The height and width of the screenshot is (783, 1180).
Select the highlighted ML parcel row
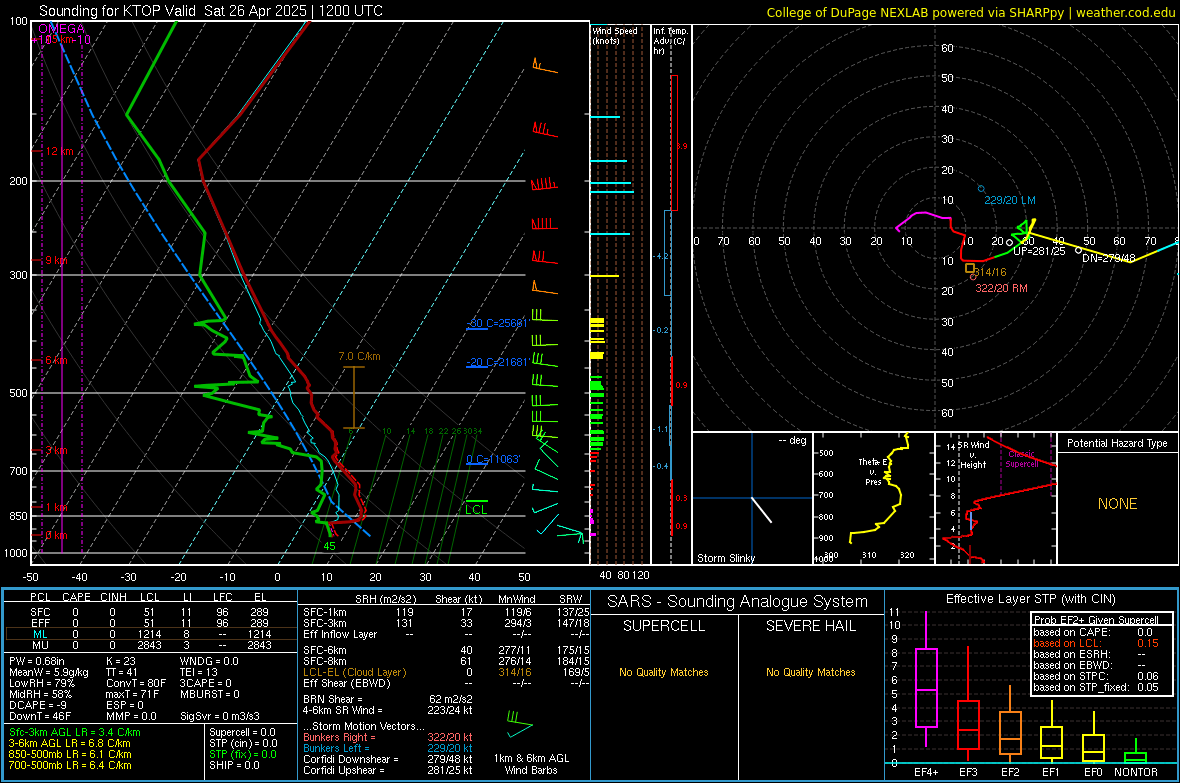coord(151,634)
